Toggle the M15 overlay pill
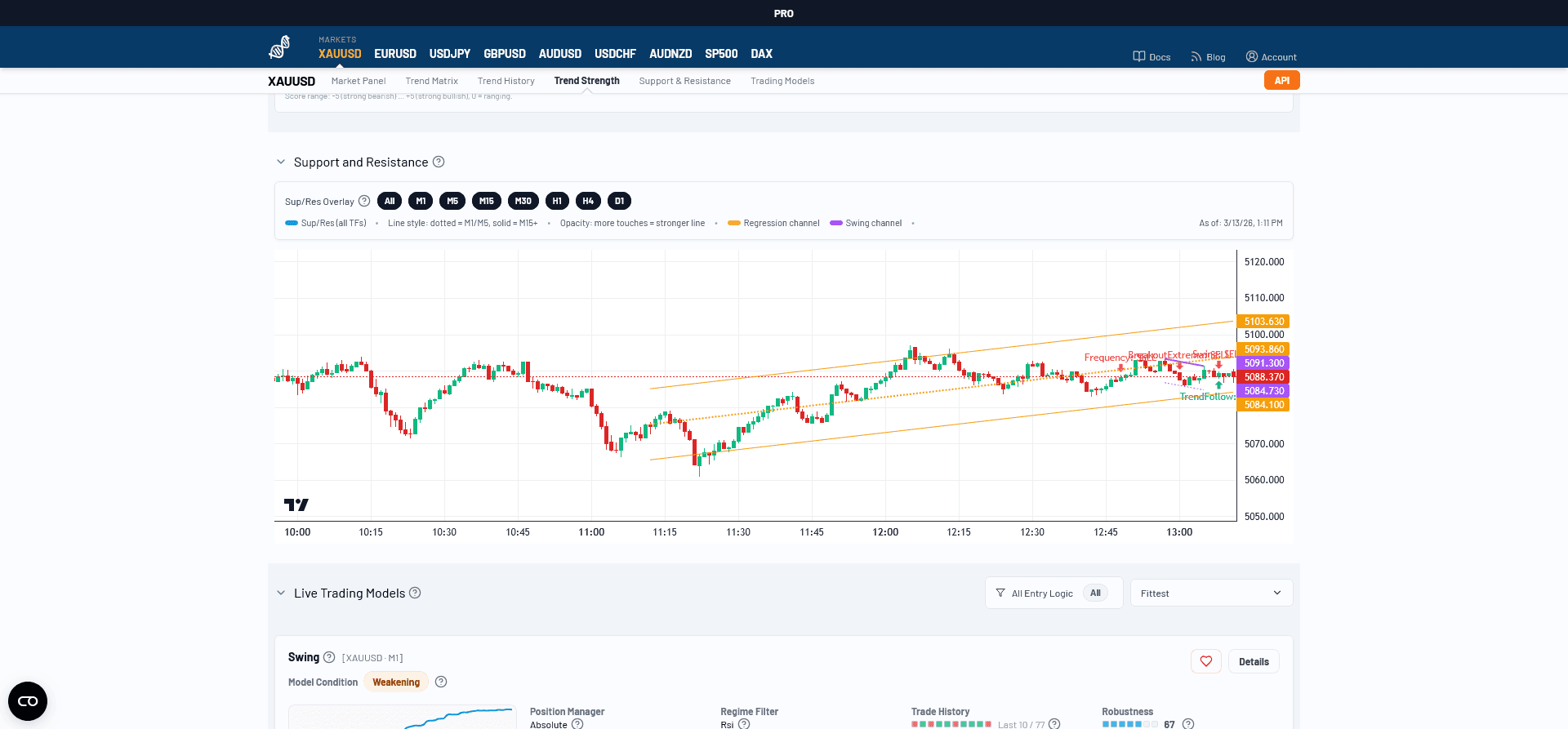 (487, 201)
